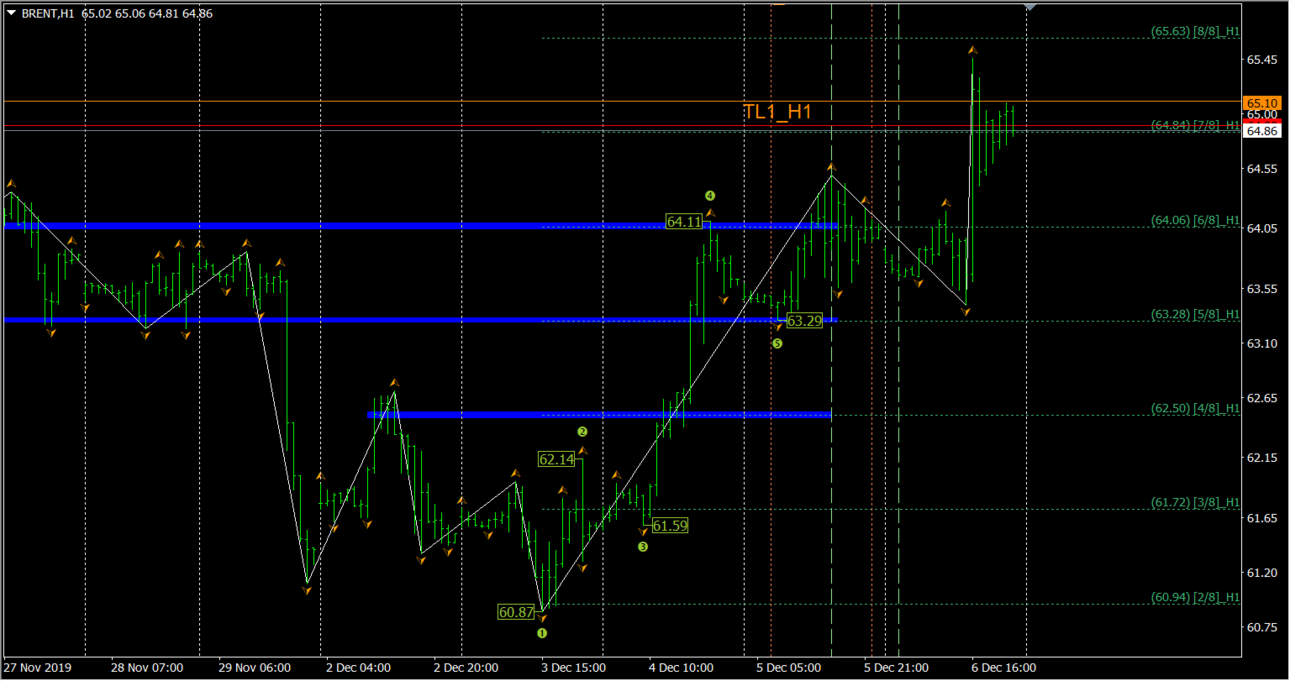Select the 62.14 price label
This screenshot has width=1290, height=681.
tap(557, 460)
